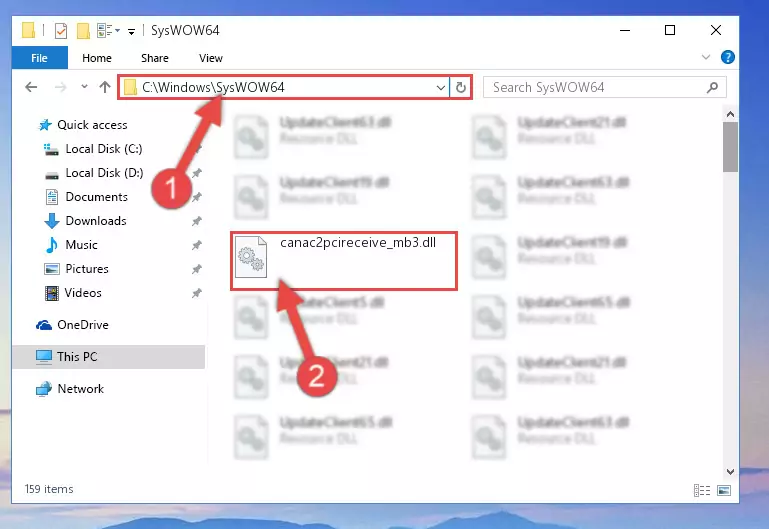
Task: Go back with the Back arrow
Action: point(31,87)
